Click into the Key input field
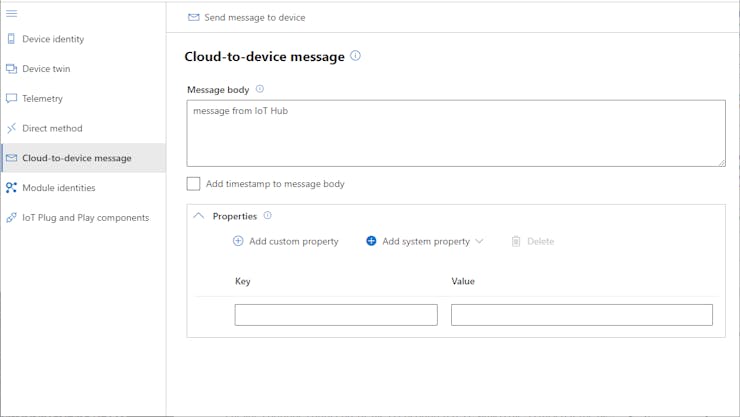This screenshot has height=417, width=740. (x=336, y=315)
